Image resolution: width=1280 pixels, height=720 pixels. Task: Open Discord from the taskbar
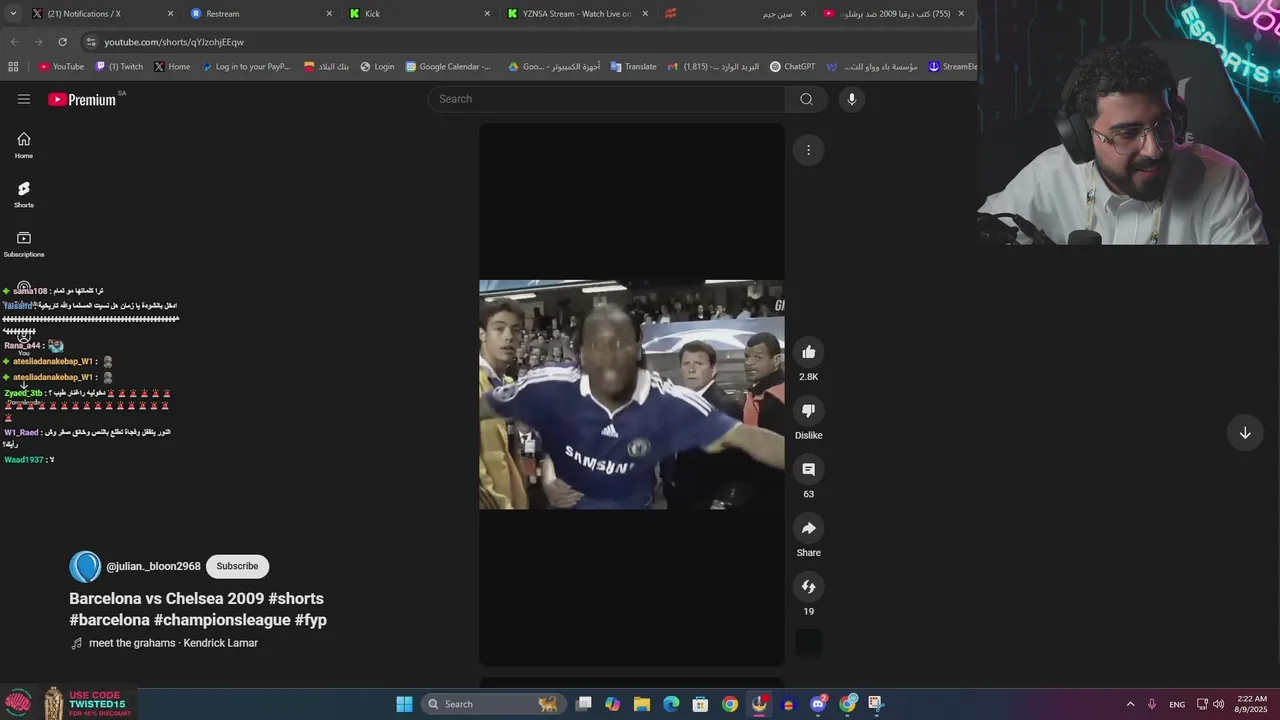(x=818, y=704)
